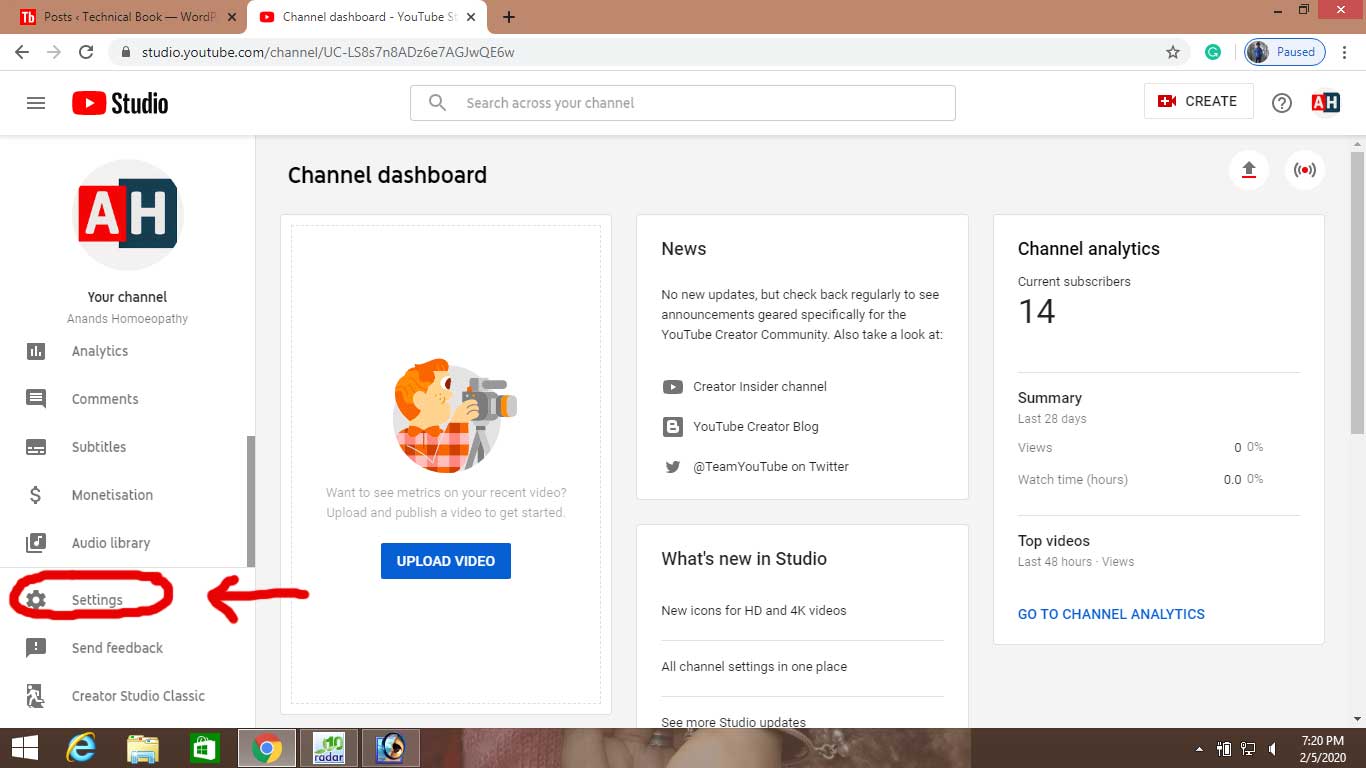Switch to the WordPress Posts browser tab
Screen dimensions: 1366x768
coord(125,17)
